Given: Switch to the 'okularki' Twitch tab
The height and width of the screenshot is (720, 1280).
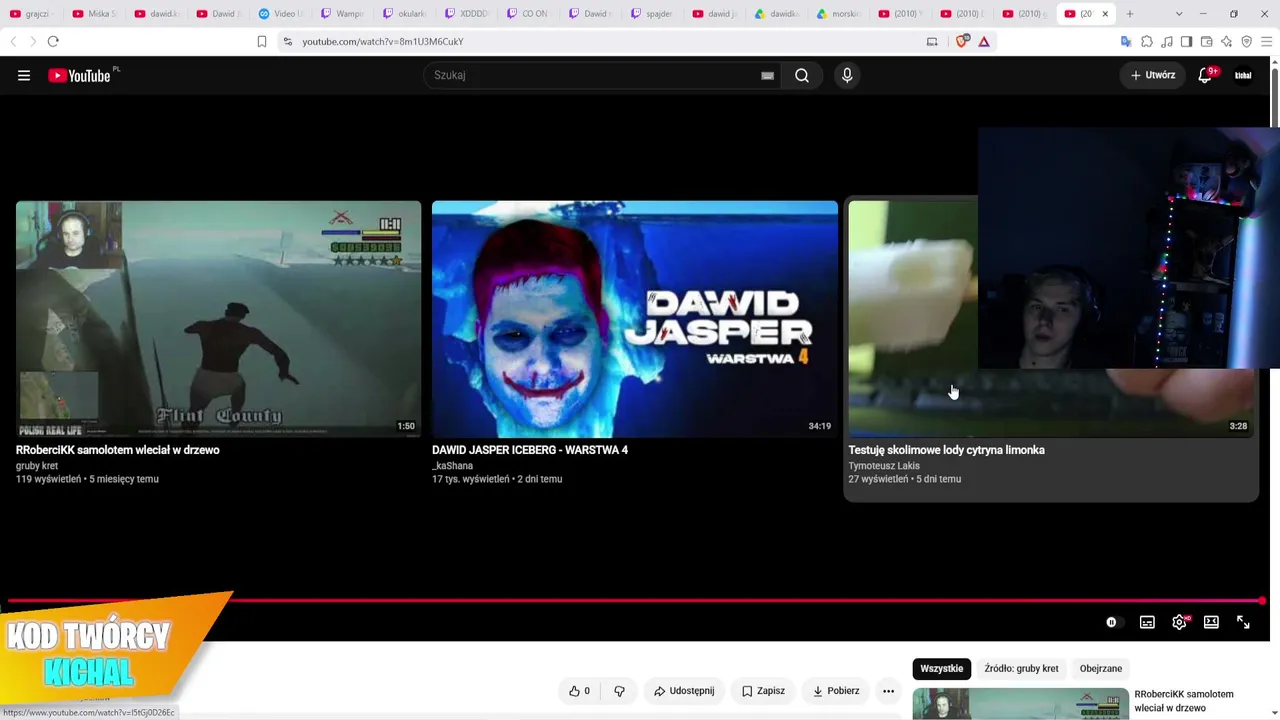Looking at the screenshot, I should (x=405, y=14).
